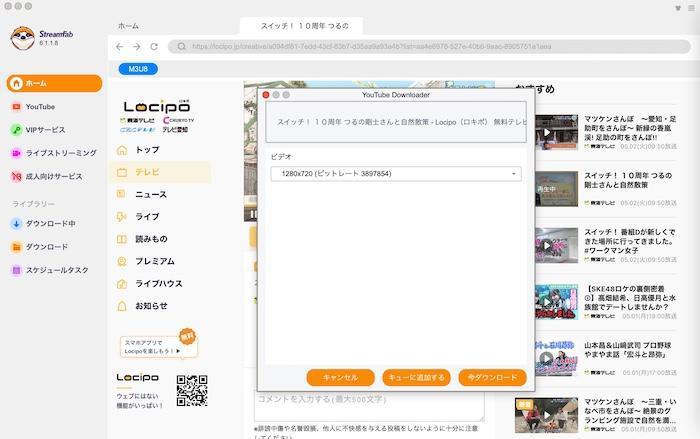Select テレビ in Locipo menu
700x439 pixels.
point(160,172)
